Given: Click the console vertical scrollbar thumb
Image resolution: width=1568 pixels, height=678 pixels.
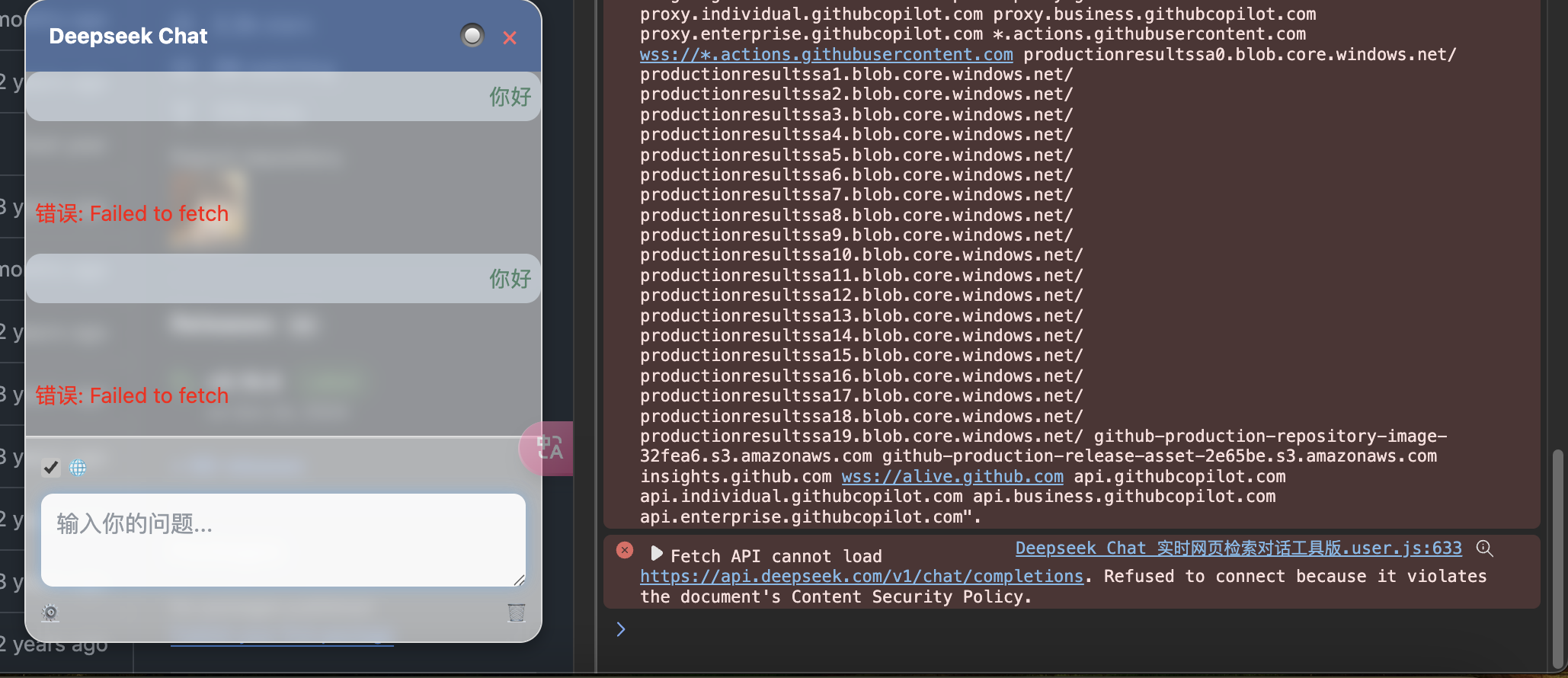Looking at the screenshot, I should pos(1559,558).
